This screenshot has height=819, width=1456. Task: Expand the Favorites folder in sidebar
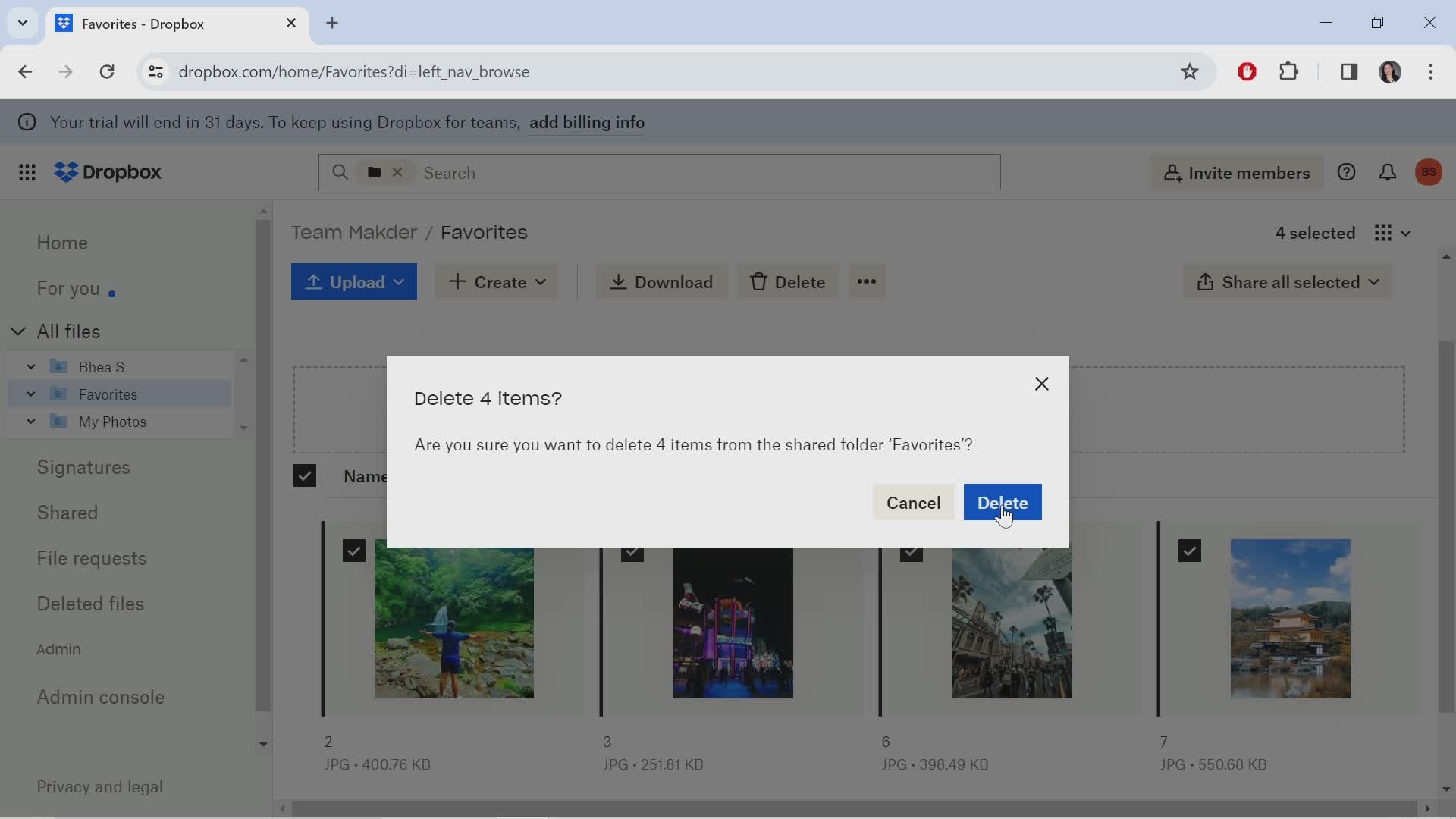tap(31, 393)
